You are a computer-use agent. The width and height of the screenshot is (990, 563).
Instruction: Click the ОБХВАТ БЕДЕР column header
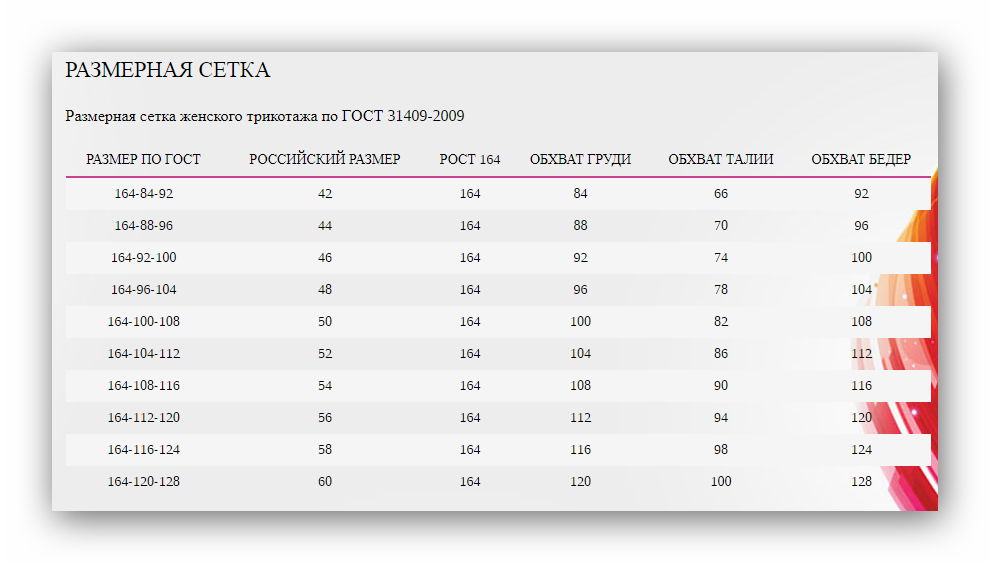(x=861, y=159)
